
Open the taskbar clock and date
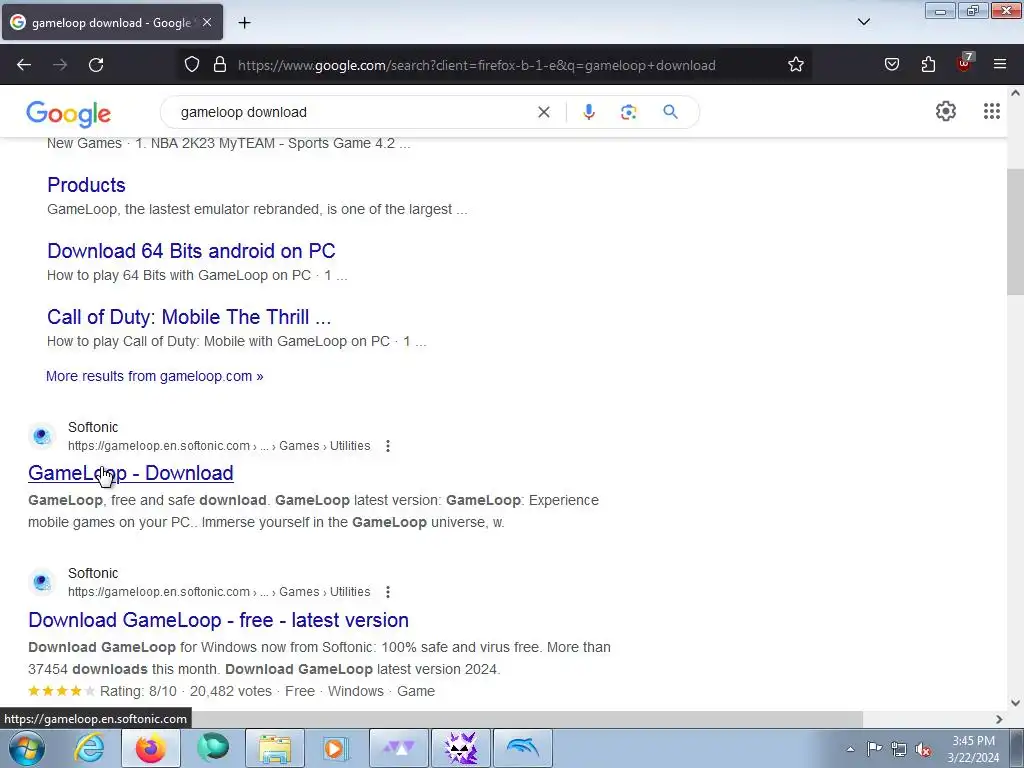point(973,749)
